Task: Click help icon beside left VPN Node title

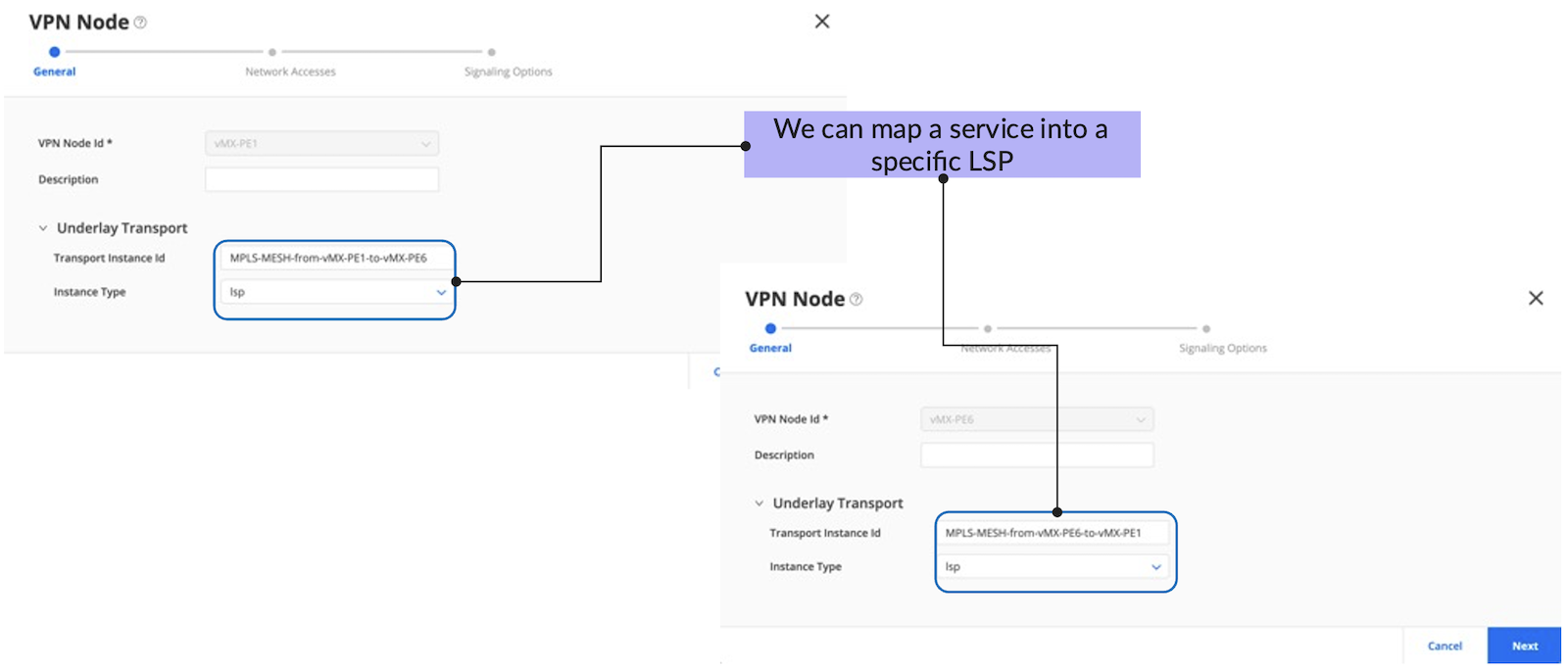Action: (x=140, y=23)
